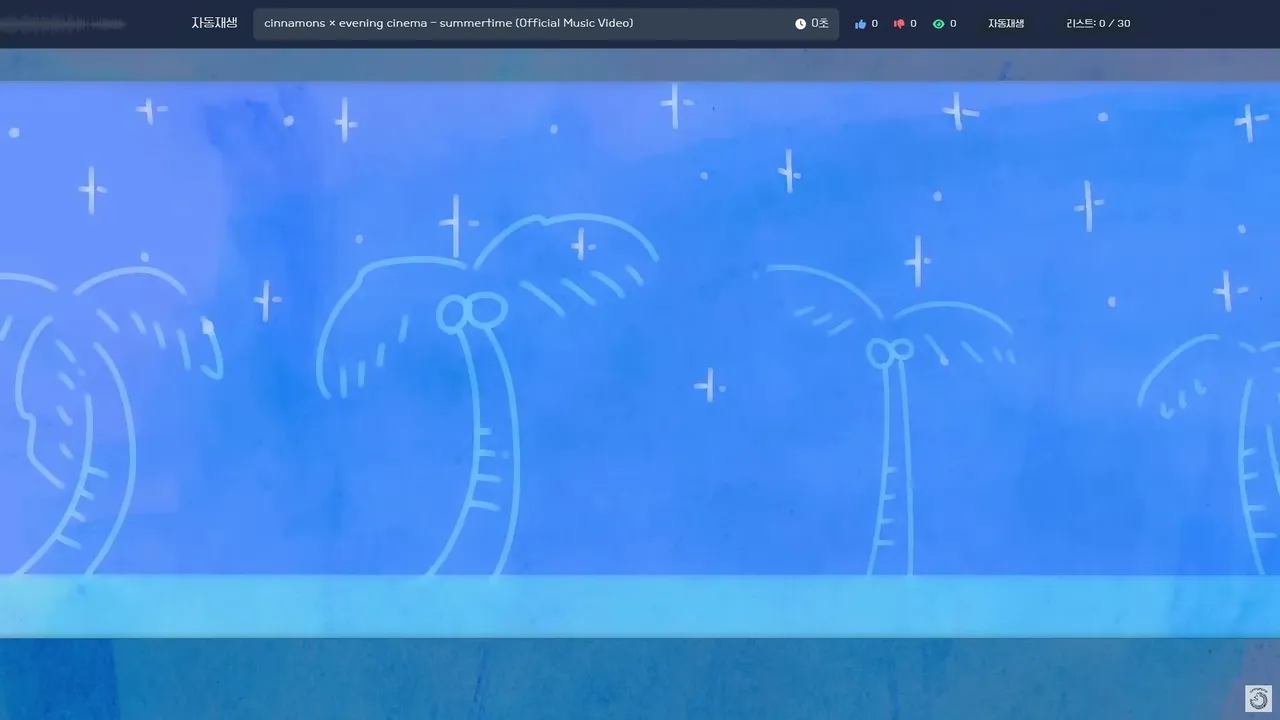Click the palm tree music video area

[x=640, y=384]
